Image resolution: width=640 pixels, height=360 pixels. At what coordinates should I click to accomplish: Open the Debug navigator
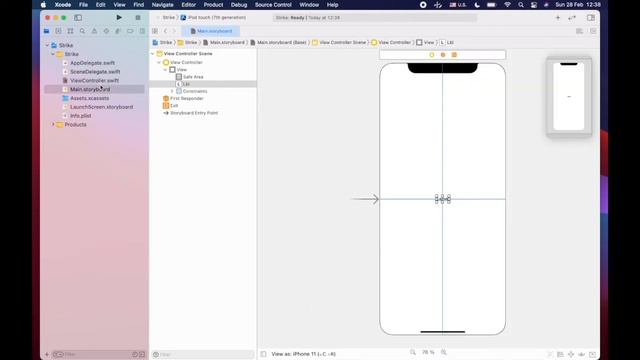[118, 31]
